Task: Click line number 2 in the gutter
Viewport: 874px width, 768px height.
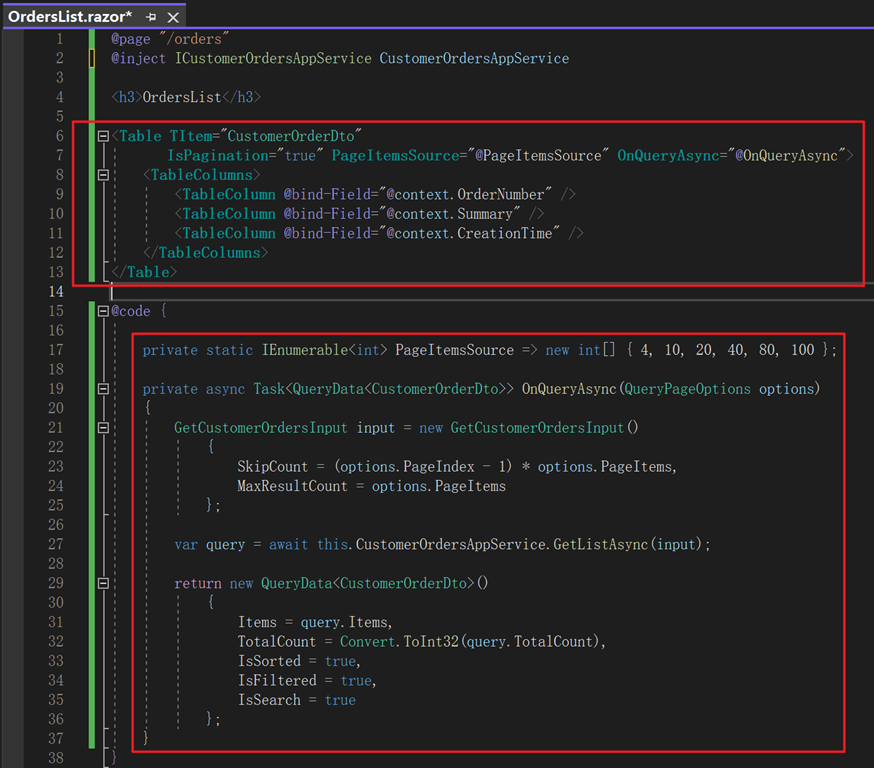Action: (x=60, y=59)
